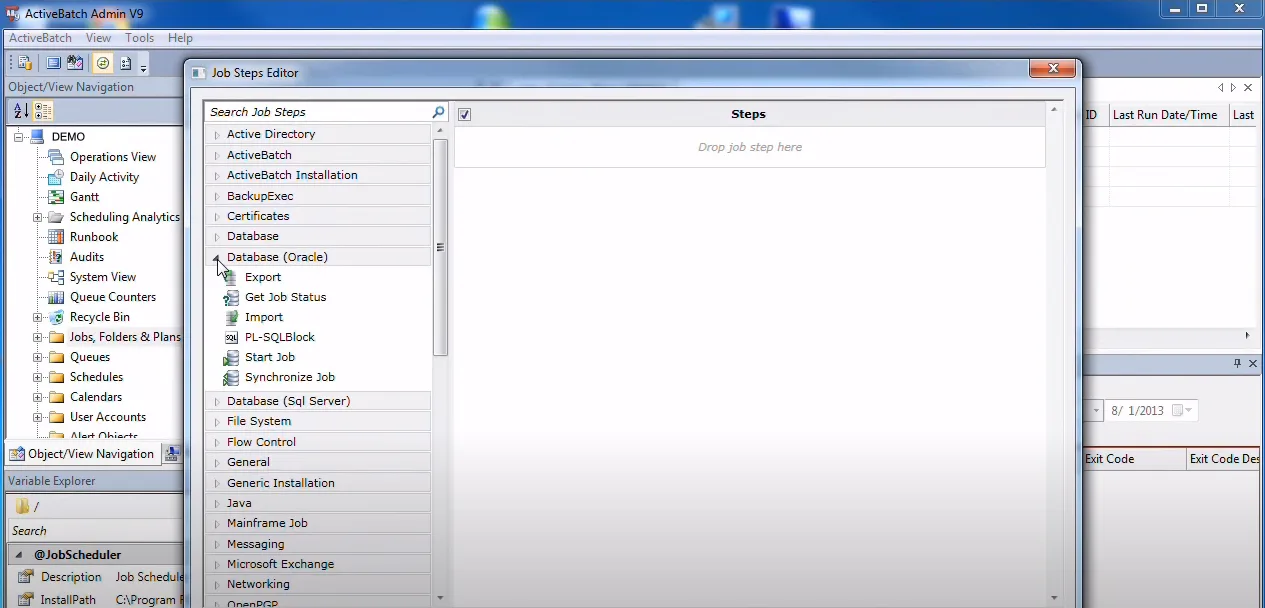Image resolution: width=1265 pixels, height=608 pixels.
Task: Expand the Scheduling Analytics node
Action: 38,217
